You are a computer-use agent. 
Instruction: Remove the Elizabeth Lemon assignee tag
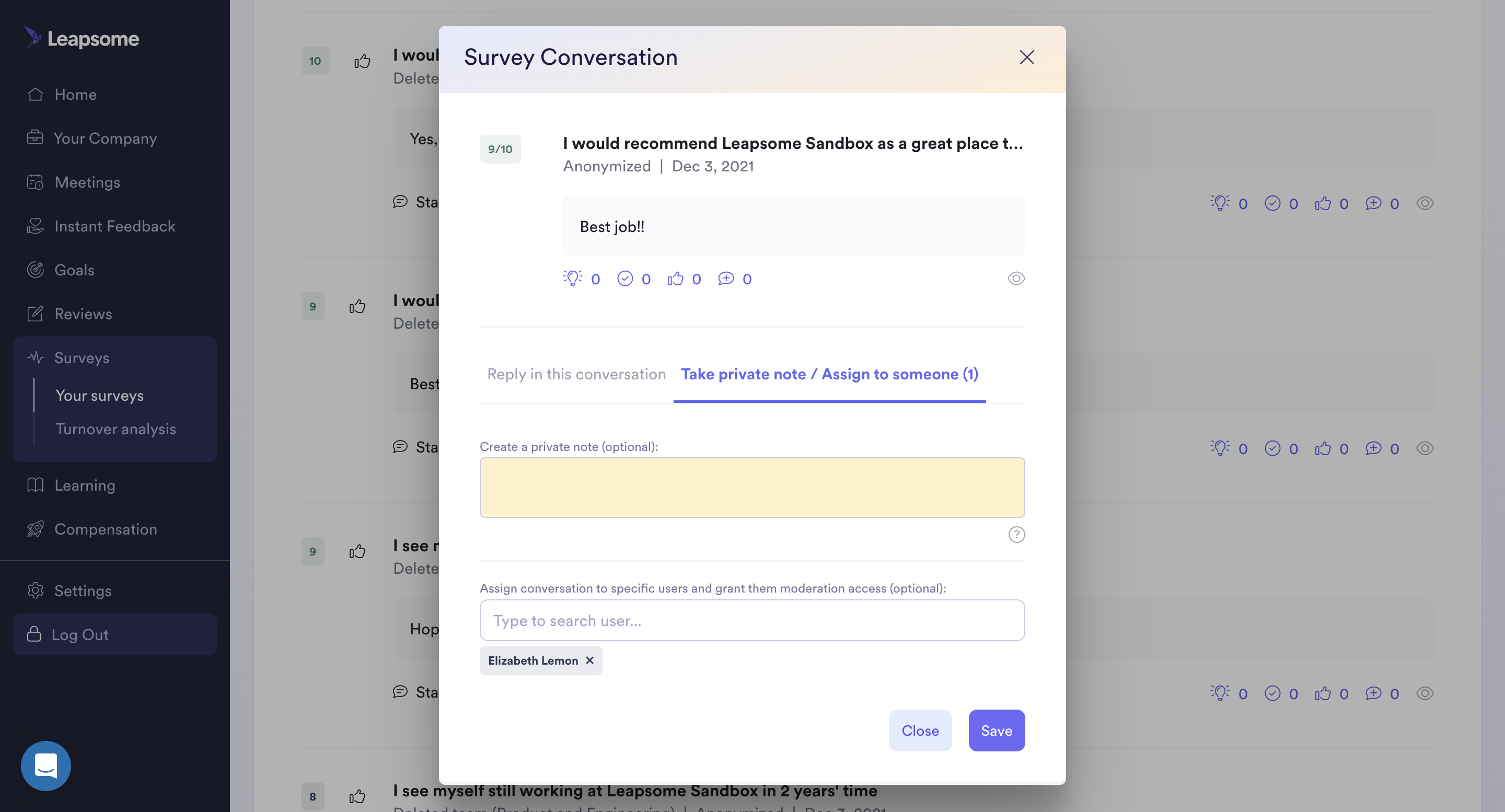pos(589,660)
